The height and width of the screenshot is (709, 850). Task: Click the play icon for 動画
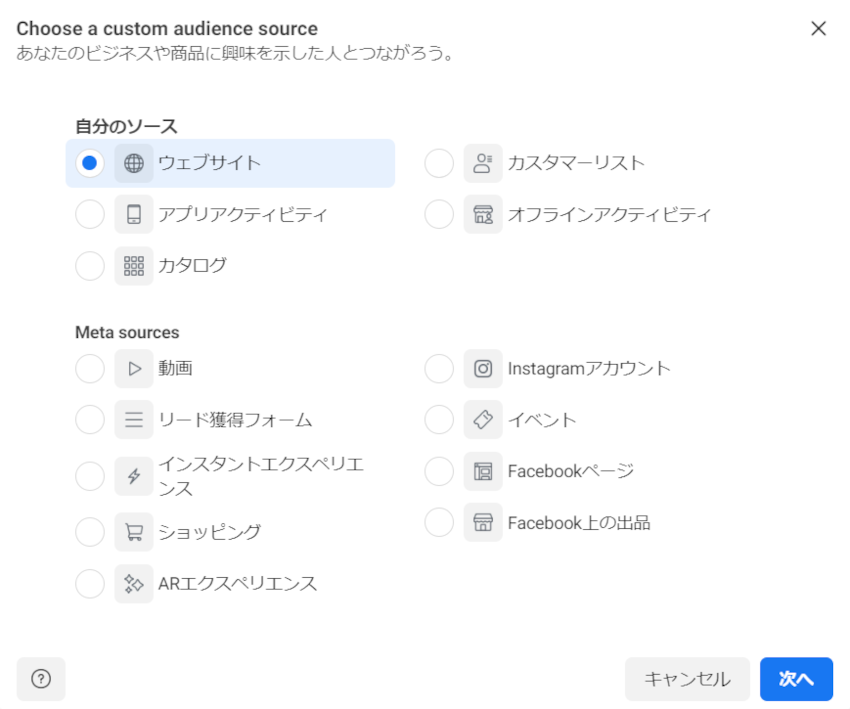(134, 369)
